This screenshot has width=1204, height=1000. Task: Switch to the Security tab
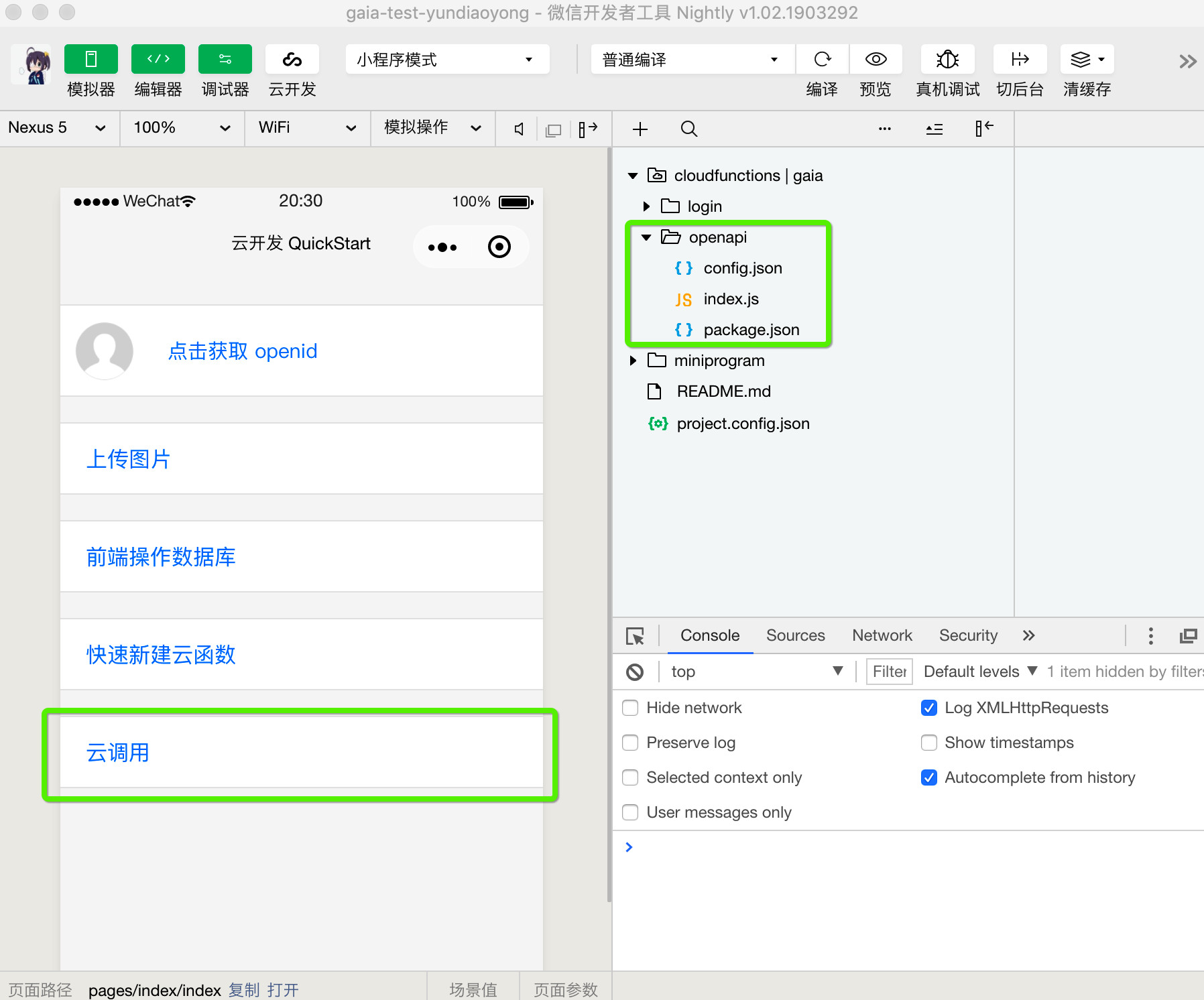[968, 635]
